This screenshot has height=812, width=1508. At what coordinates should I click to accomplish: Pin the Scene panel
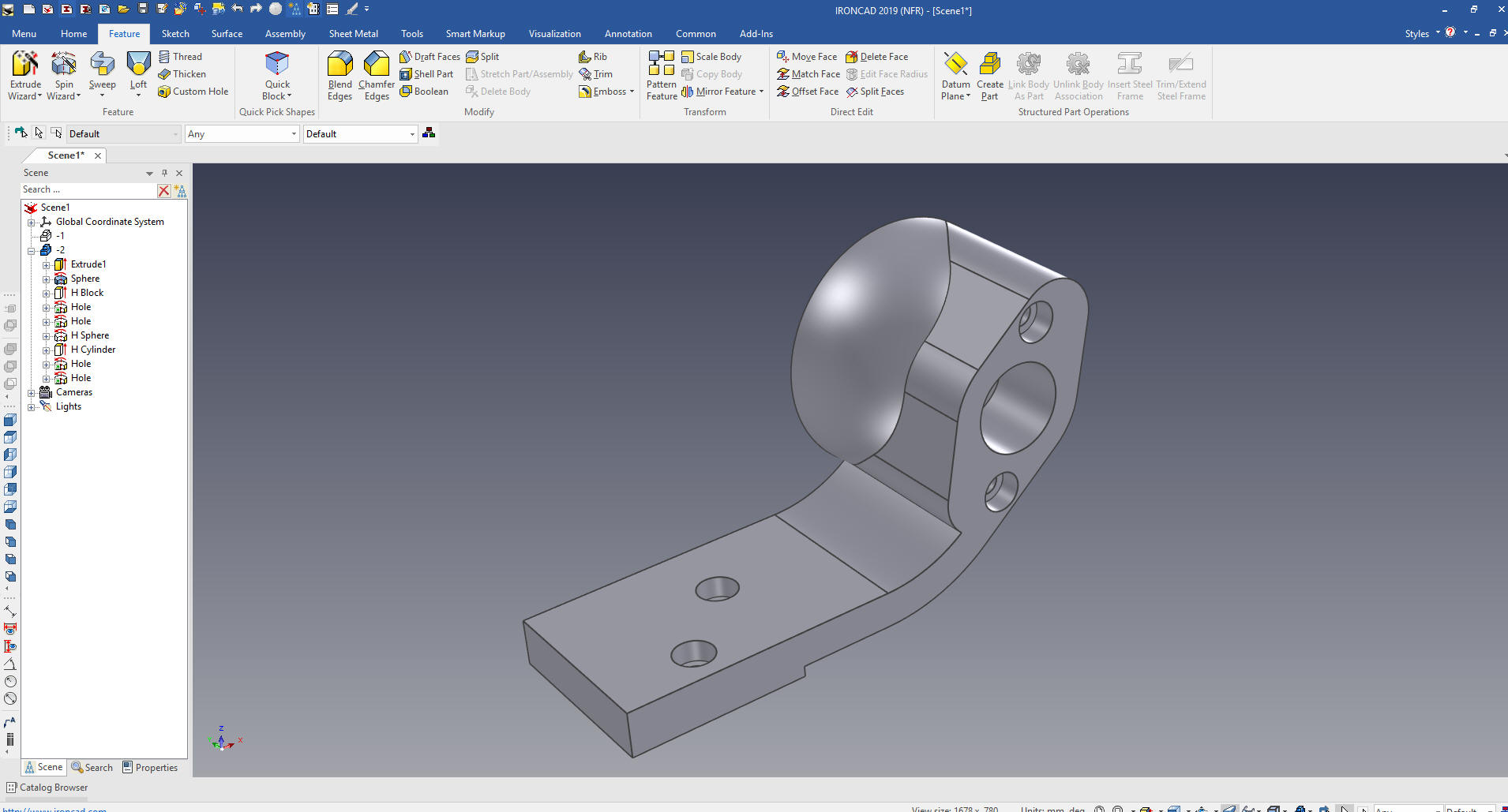tap(164, 173)
